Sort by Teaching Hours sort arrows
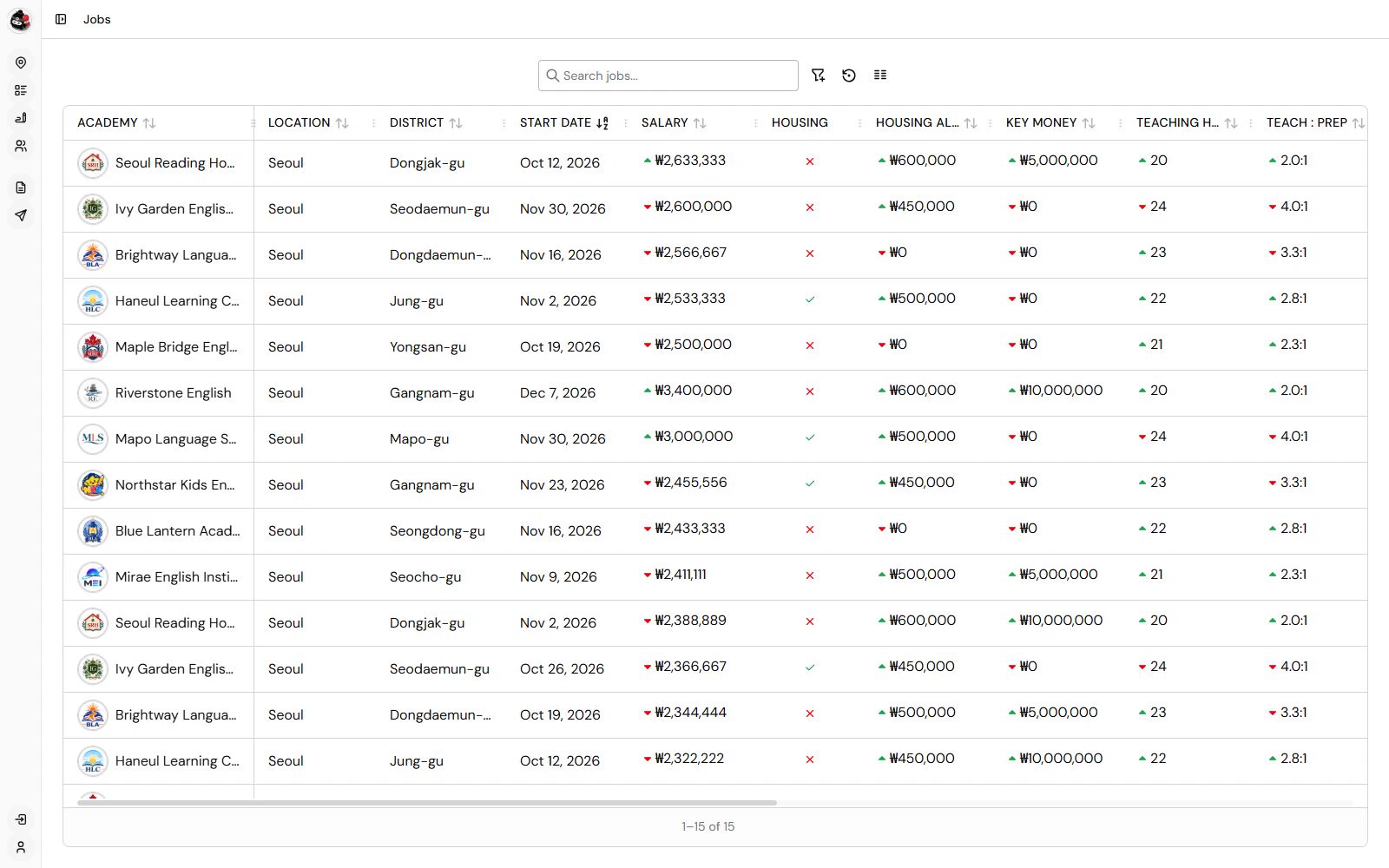The height and width of the screenshot is (868, 1389). click(1231, 123)
